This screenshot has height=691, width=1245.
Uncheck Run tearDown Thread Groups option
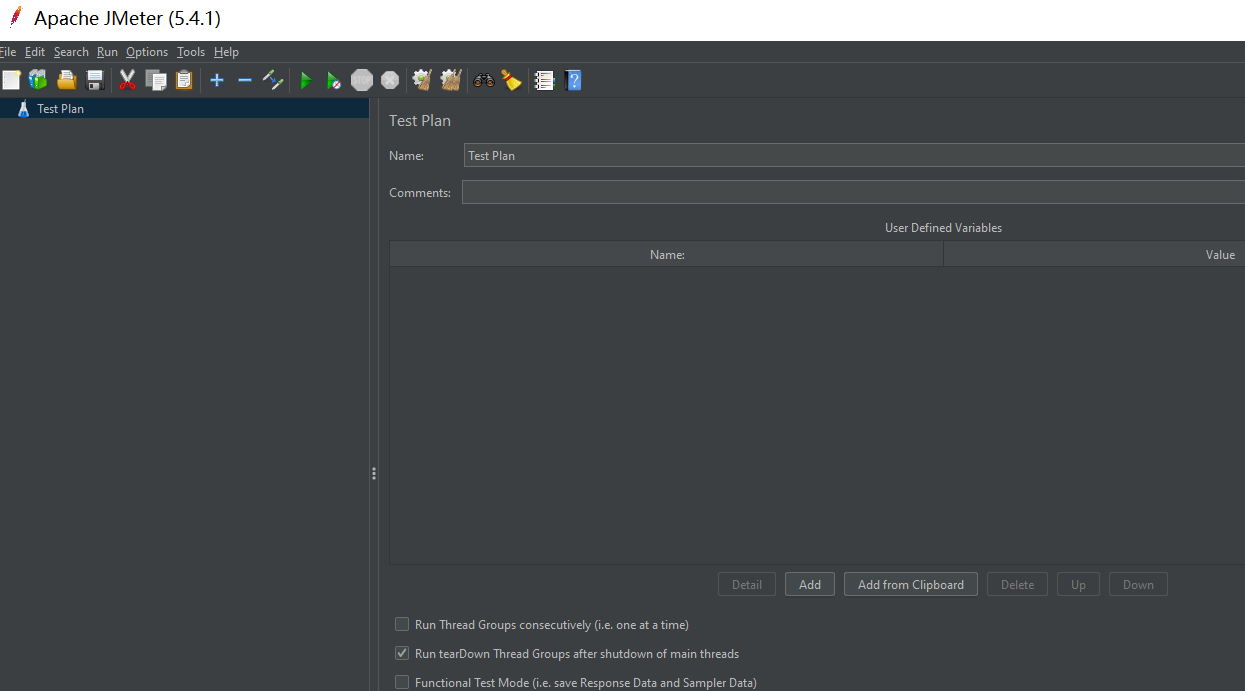[402, 653]
